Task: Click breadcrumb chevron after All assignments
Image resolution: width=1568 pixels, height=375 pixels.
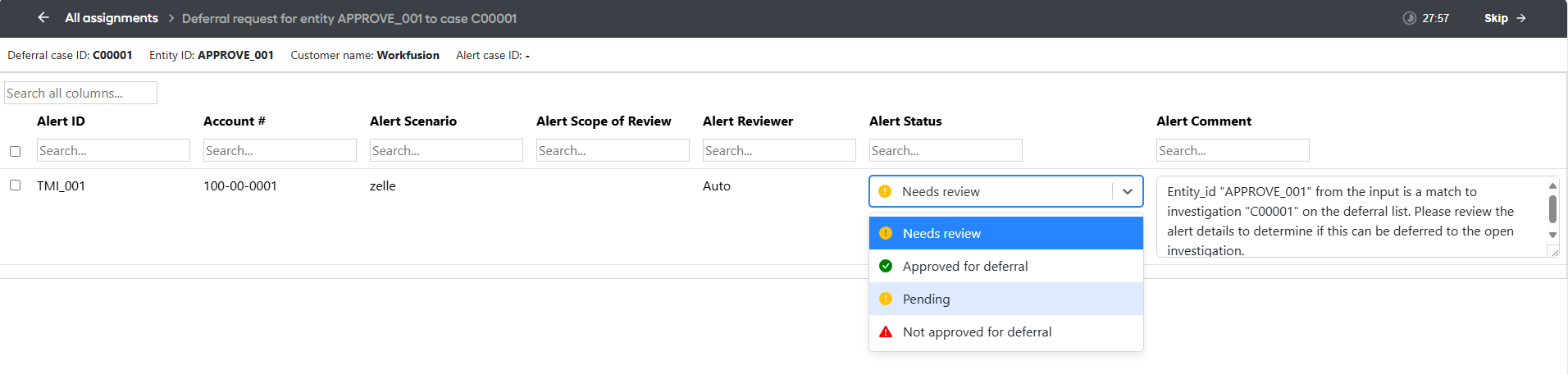Action: (x=171, y=18)
